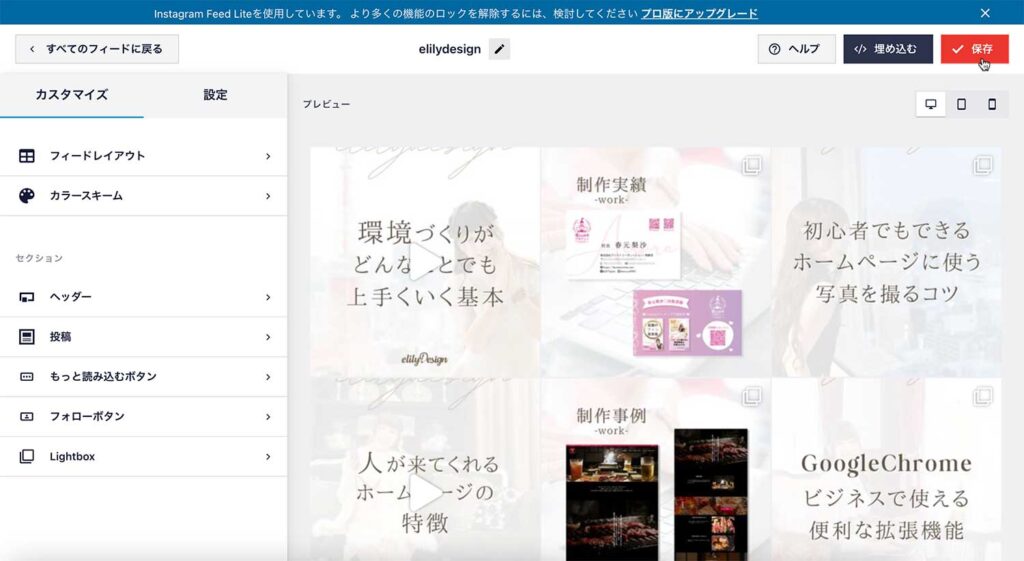Switch preview to tablet device icon
1024x561 pixels.
(961, 104)
